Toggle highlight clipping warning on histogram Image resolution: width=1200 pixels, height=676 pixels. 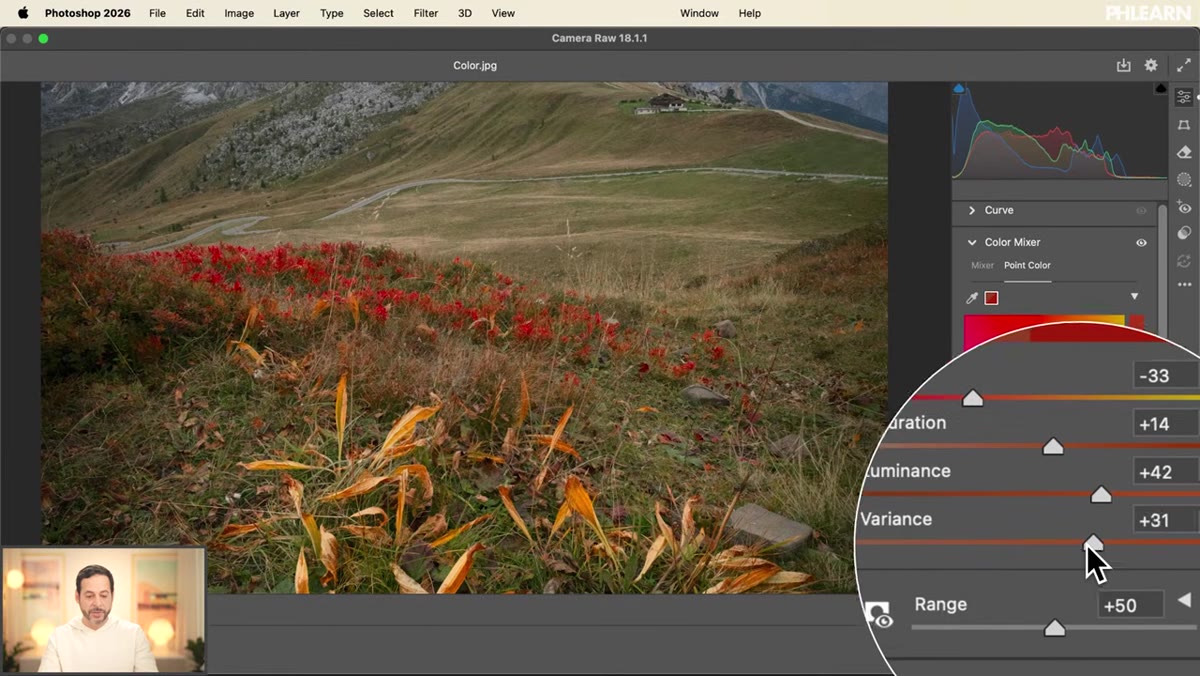coord(1160,89)
